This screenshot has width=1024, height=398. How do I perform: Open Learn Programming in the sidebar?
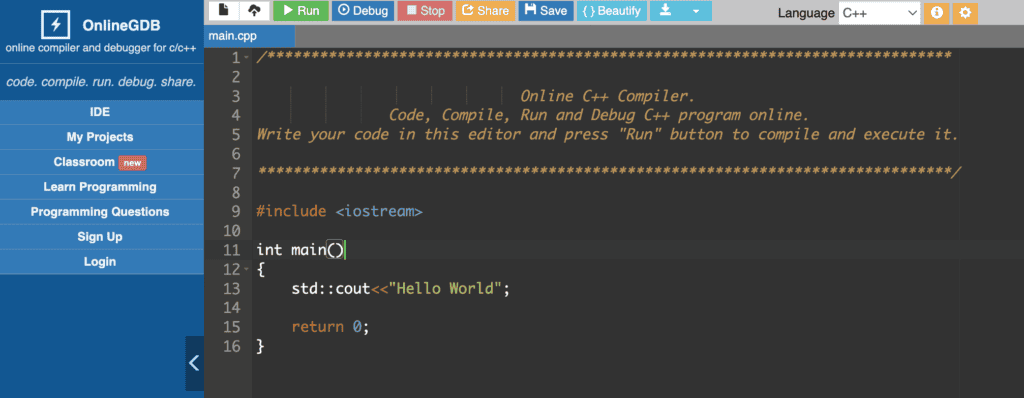pos(100,187)
